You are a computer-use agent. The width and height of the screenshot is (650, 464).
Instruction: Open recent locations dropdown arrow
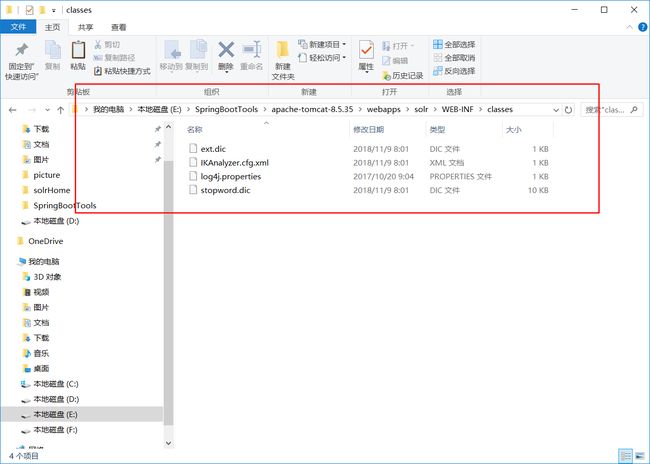pyautogui.click(x=47, y=110)
